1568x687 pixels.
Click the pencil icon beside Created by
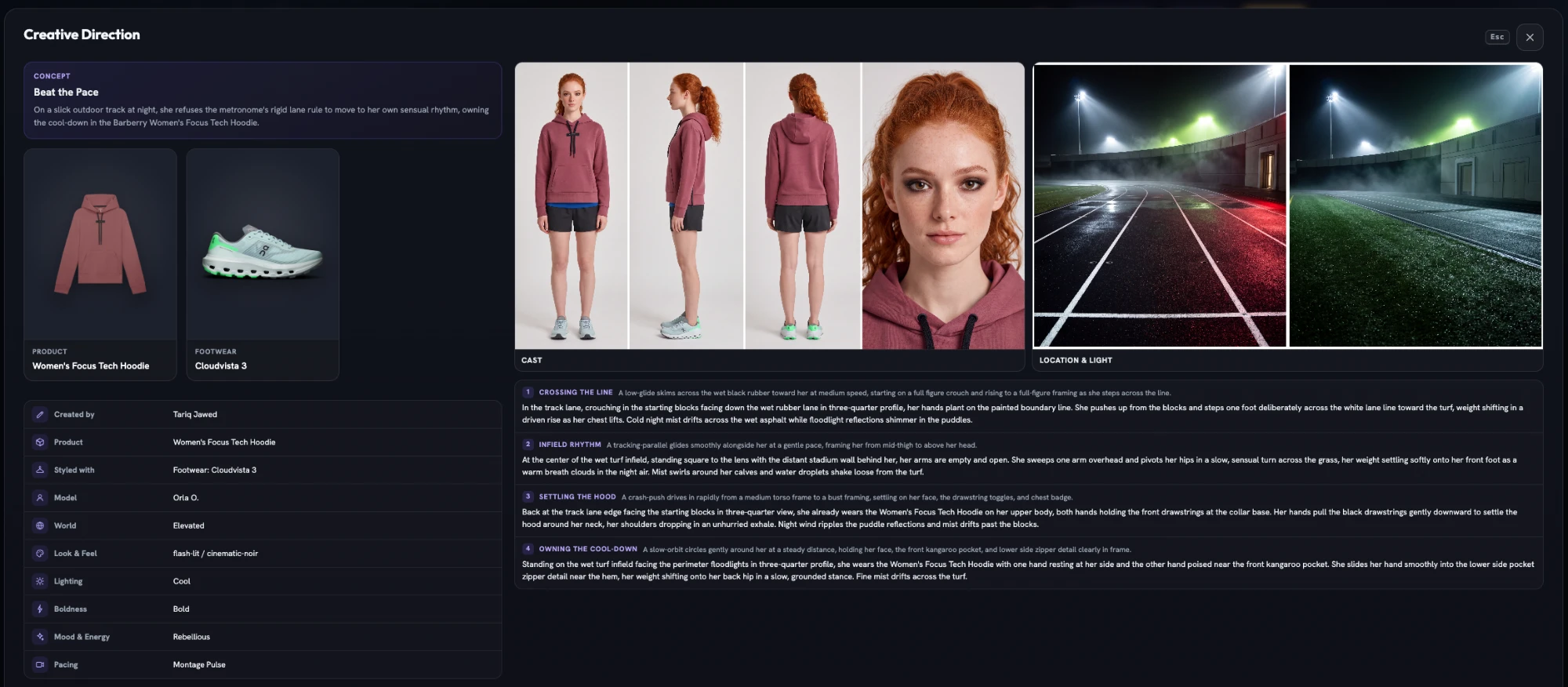(40, 414)
